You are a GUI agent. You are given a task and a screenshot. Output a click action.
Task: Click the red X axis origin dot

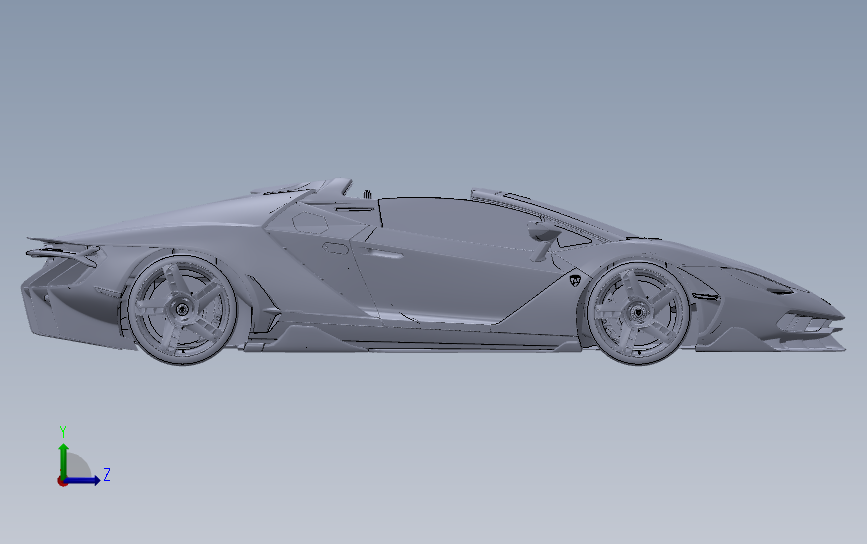tap(62, 482)
